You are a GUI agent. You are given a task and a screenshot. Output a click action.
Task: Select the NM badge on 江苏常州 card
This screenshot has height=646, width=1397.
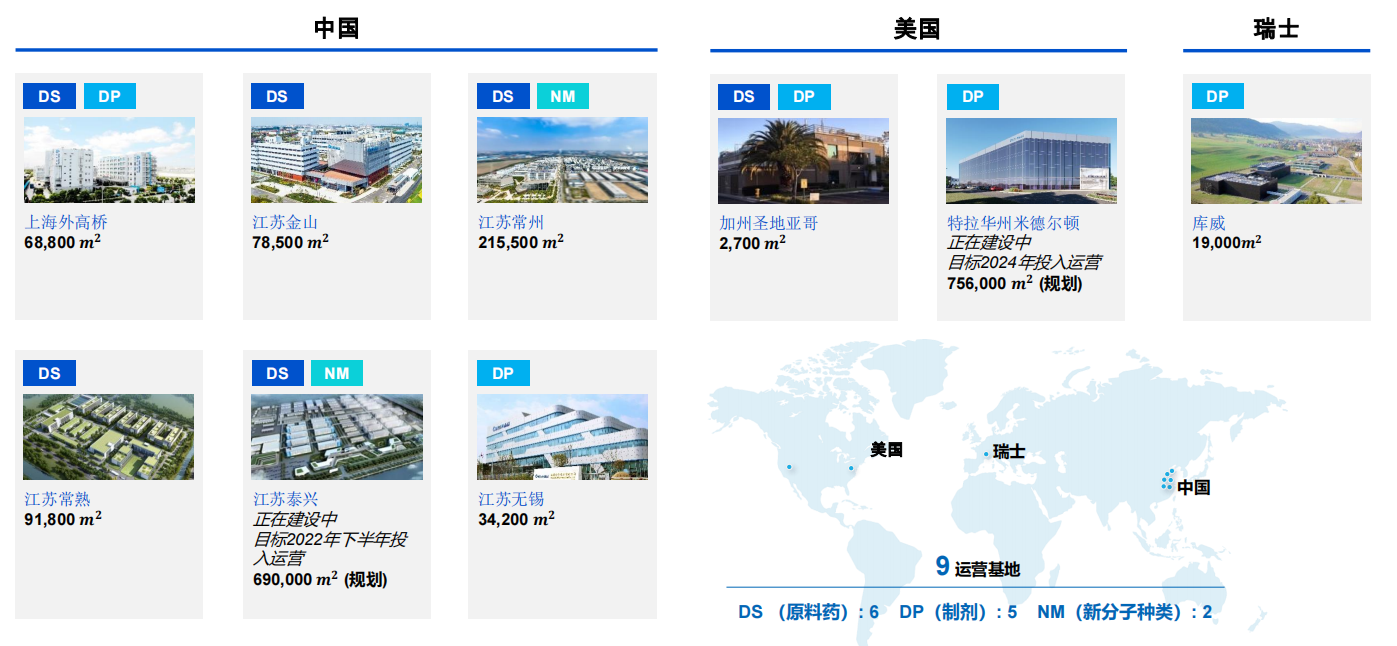[x=563, y=96]
